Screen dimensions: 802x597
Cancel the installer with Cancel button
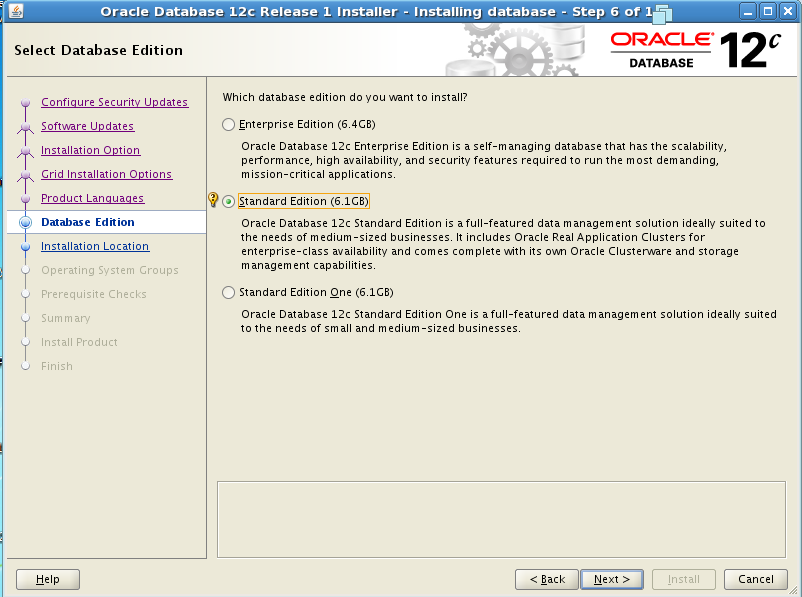tap(755, 579)
